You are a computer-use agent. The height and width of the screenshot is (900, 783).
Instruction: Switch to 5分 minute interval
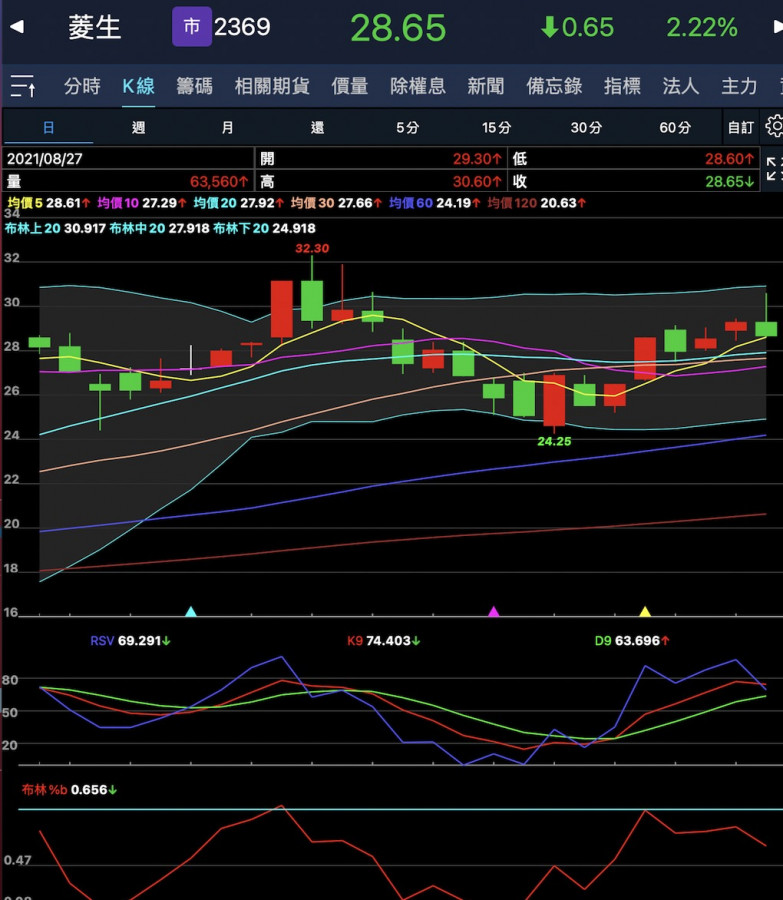(x=407, y=128)
